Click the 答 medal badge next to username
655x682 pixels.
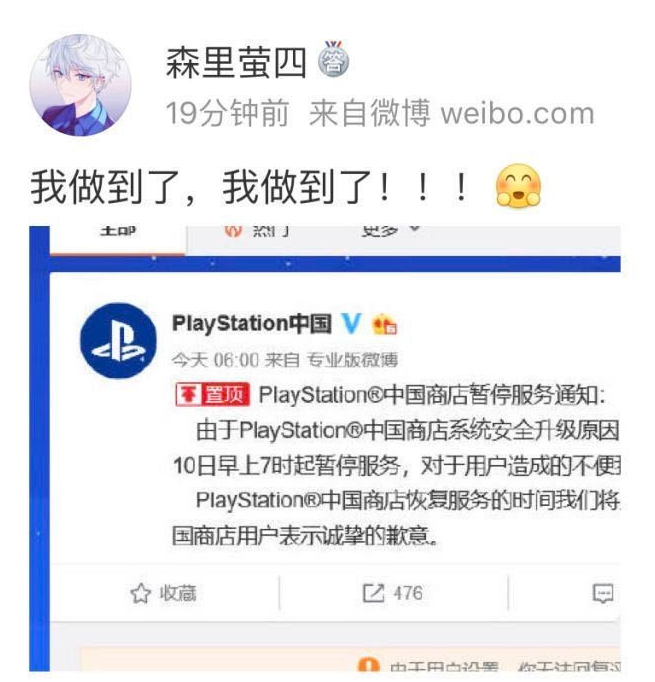pos(334,59)
